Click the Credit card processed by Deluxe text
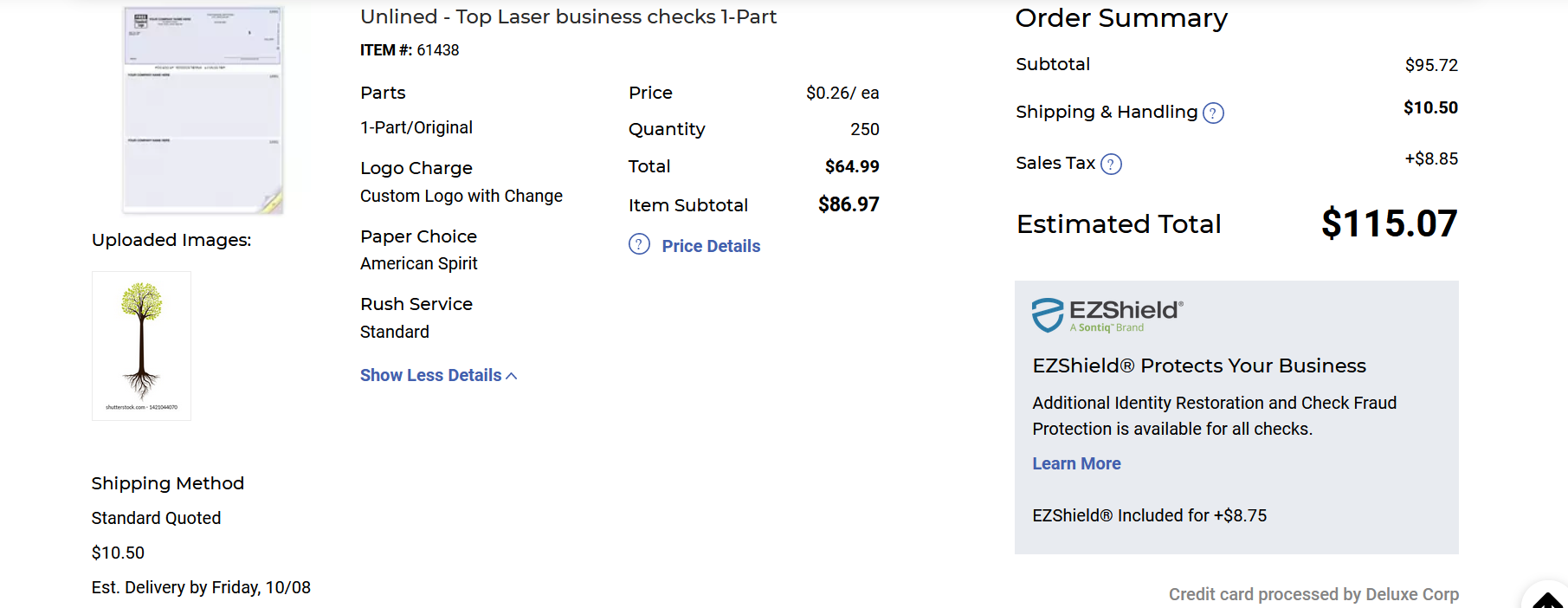This screenshot has width=1568, height=608. [1313, 594]
